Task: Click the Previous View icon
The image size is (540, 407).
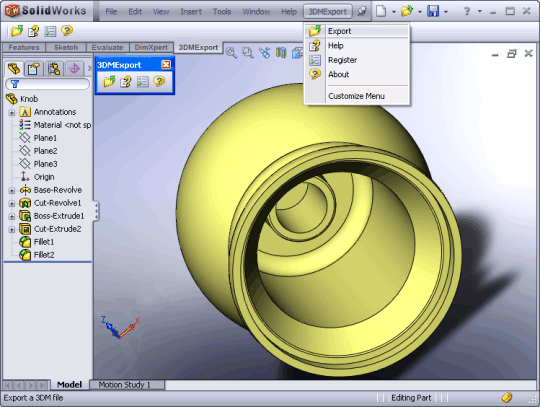Action: (264, 53)
